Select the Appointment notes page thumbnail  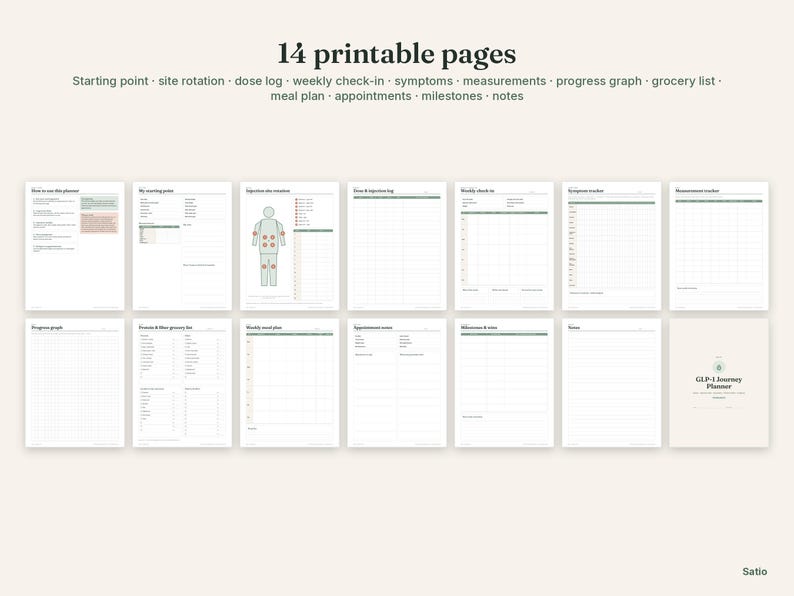pos(397,383)
